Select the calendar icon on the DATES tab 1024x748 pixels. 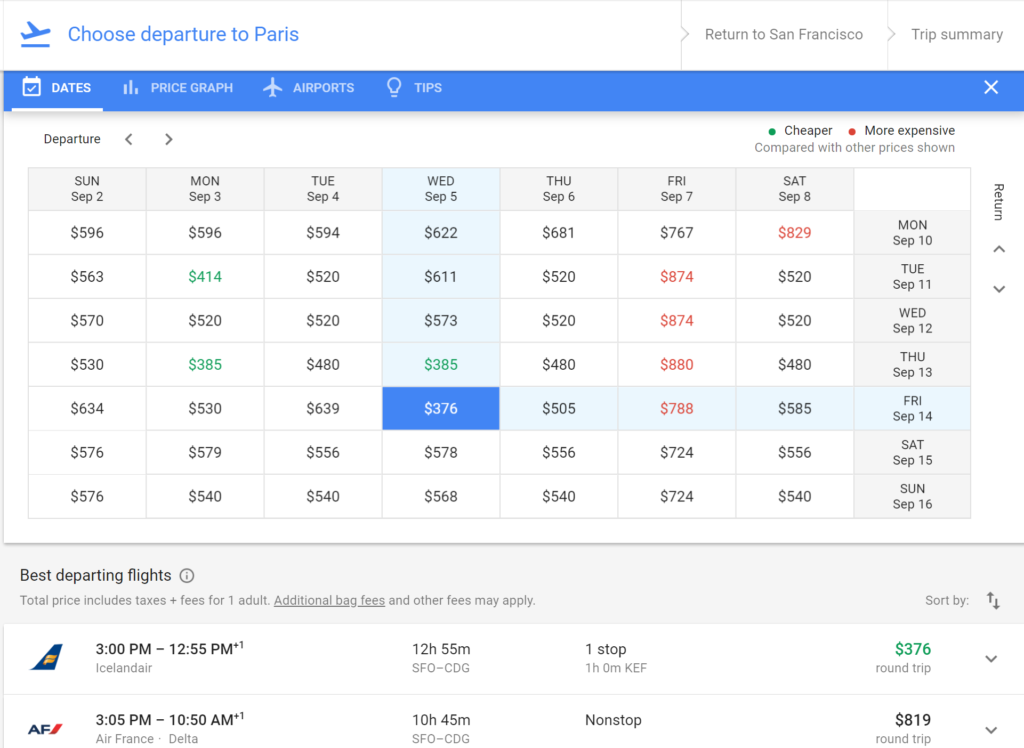click(30, 87)
